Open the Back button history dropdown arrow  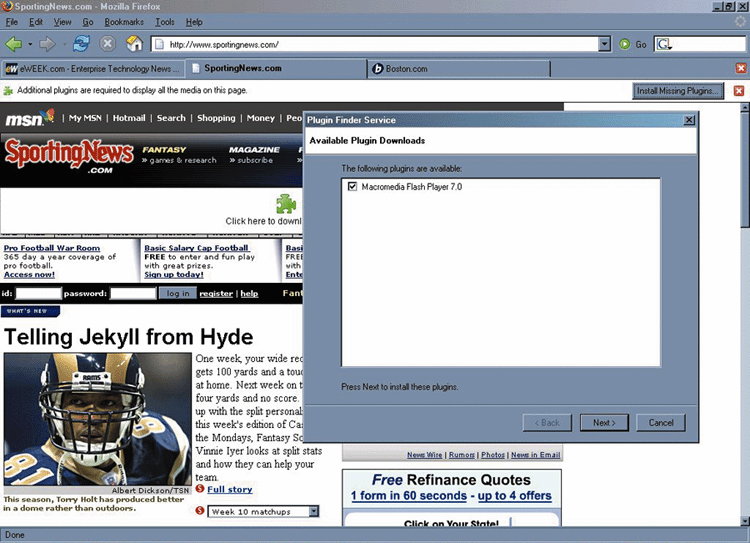tap(30, 44)
